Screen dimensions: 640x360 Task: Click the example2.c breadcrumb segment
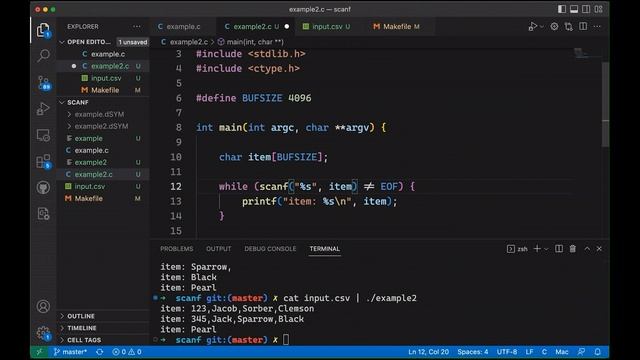[x=184, y=42]
